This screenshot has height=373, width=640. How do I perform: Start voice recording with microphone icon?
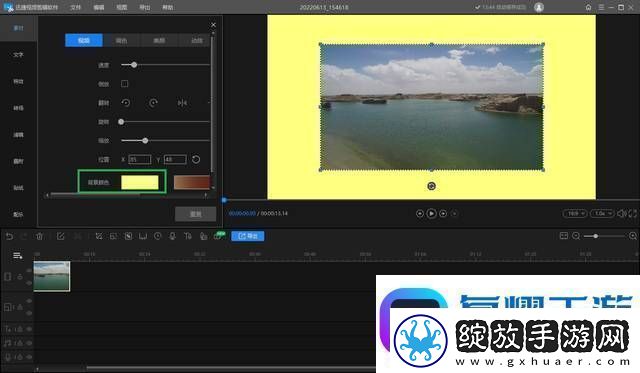tap(173, 236)
